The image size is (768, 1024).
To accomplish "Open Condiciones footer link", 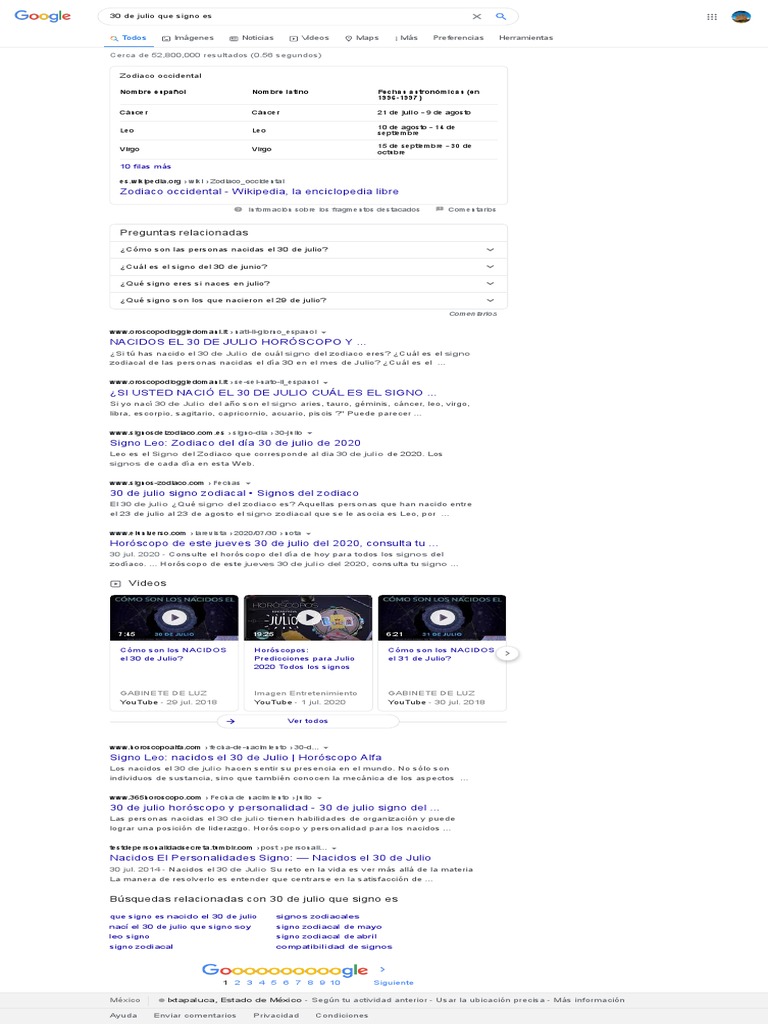I will point(342,1016).
